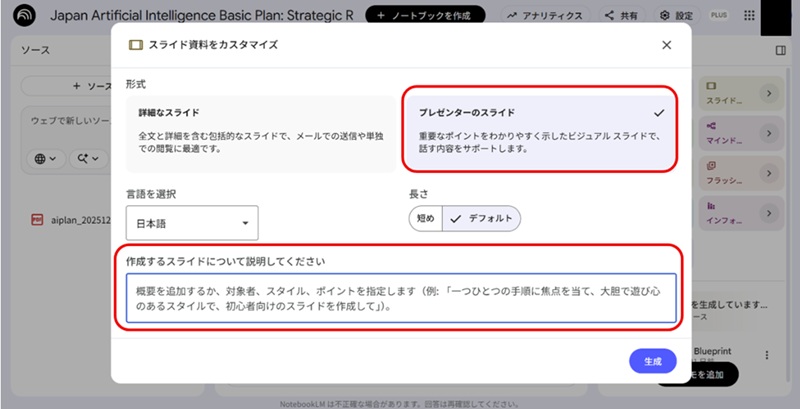The width and height of the screenshot is (800, 409).
Task: Click the ソース panel heading
Action: pyautogui.click(x=36, y=50)
